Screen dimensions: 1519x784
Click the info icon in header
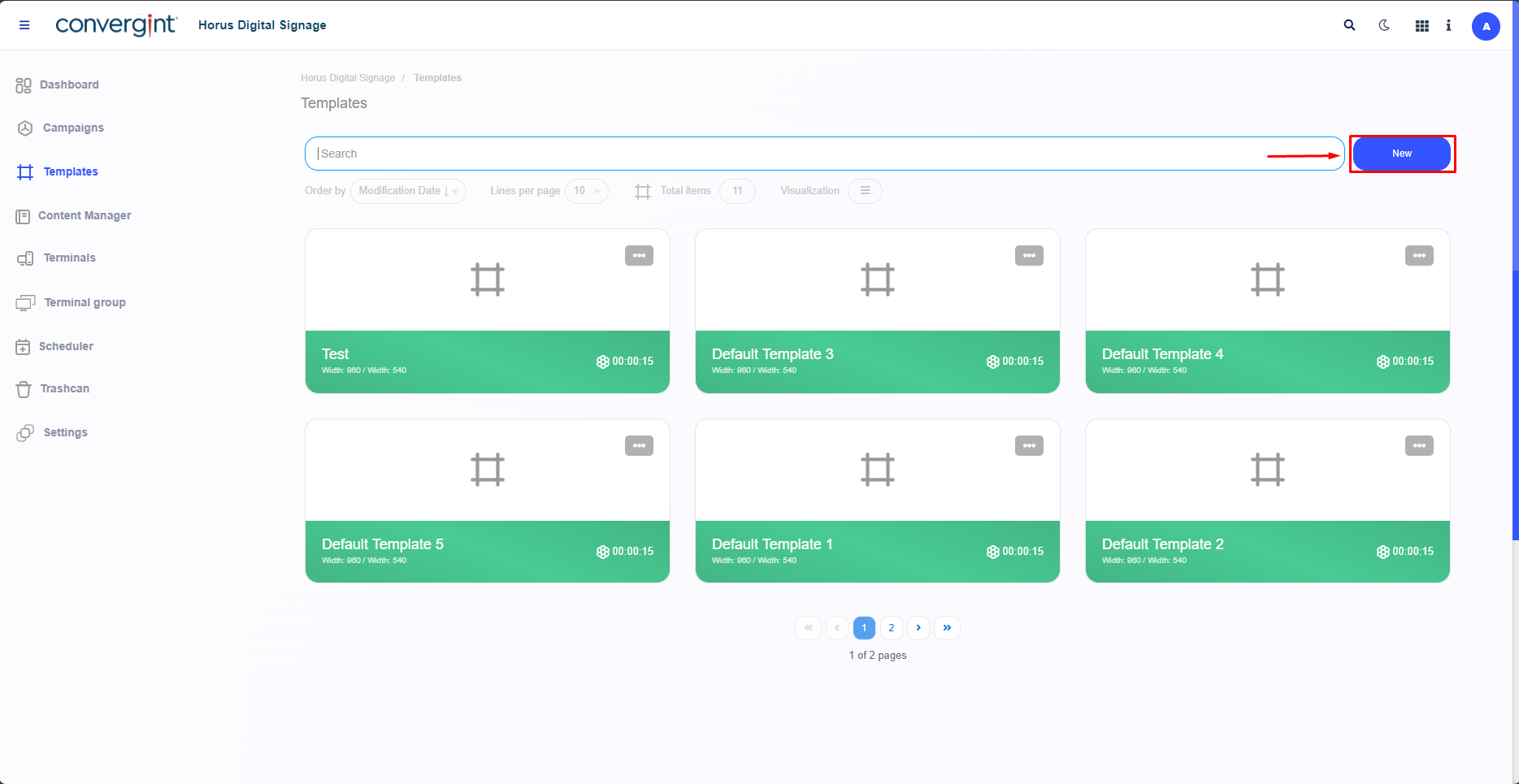click(1448, 26)
